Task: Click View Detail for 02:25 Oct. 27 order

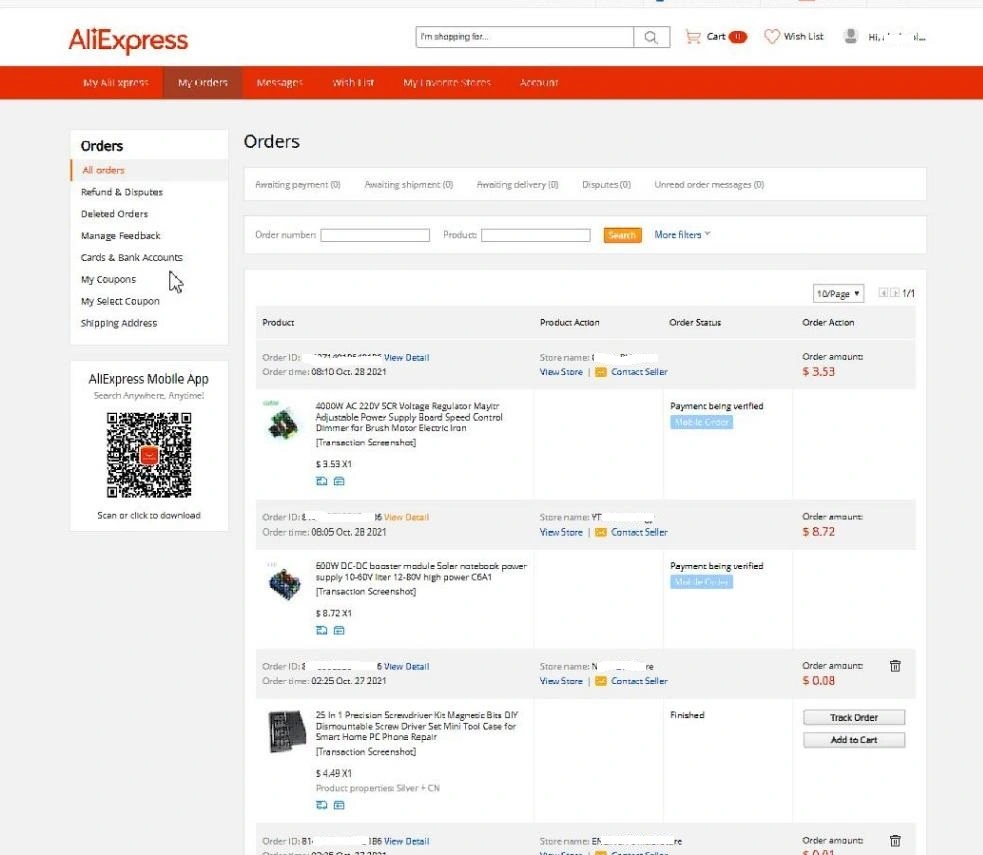Action: (406, 667)
